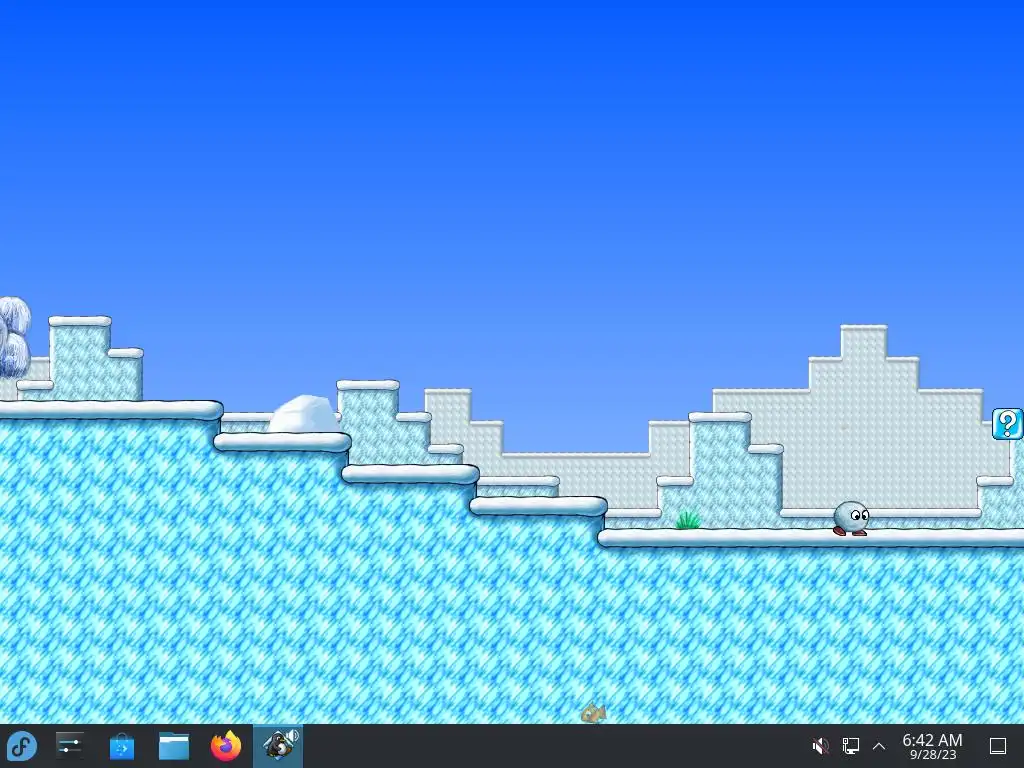Expand the hidden system tray icons
This screenshot has width=1024, height=768.
(879, 746)
